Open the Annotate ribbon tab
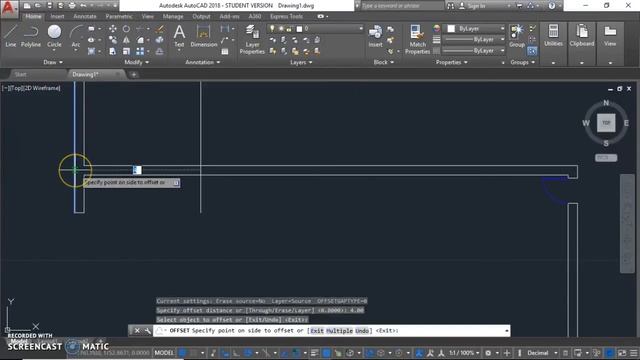This screenshot has width=640, height=360. pos(84,16)
